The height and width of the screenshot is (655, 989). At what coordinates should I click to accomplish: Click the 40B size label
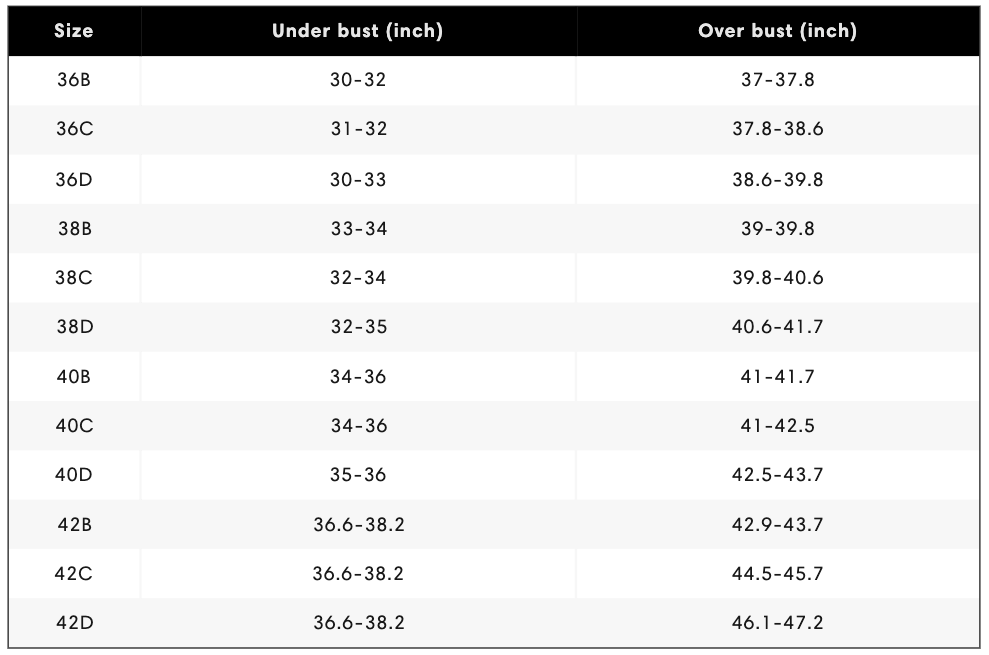pyautogui.click(x=74, y=377)
